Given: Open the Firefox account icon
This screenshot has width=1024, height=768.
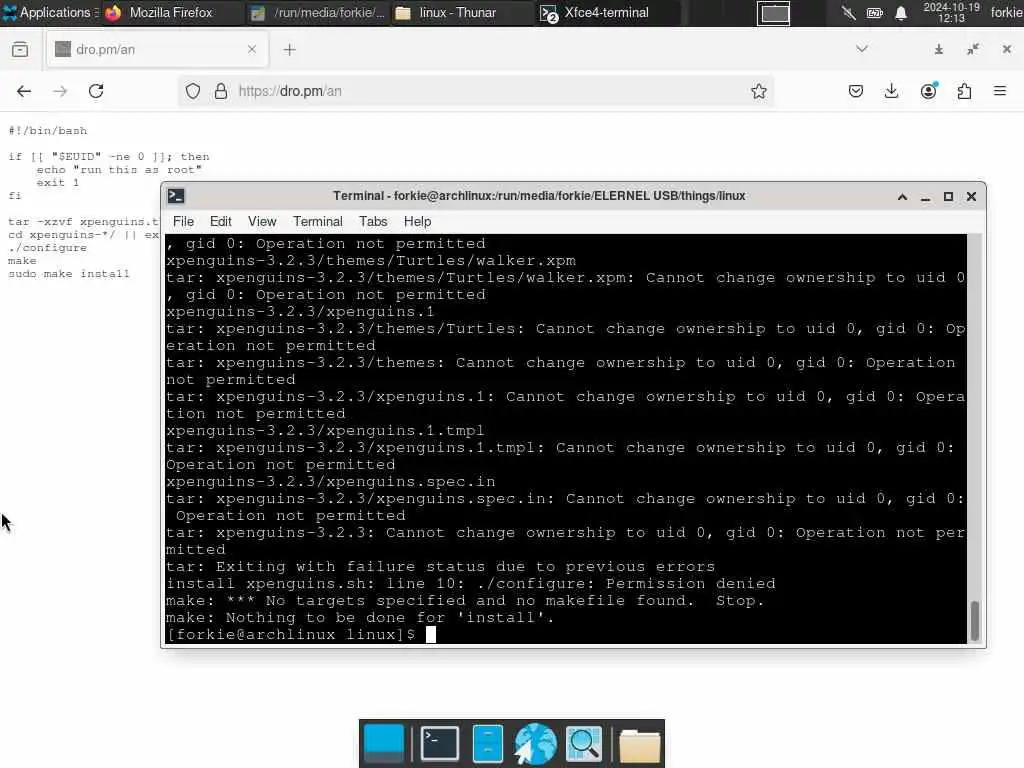Looking at the screenshot, I should coord(928,91).
